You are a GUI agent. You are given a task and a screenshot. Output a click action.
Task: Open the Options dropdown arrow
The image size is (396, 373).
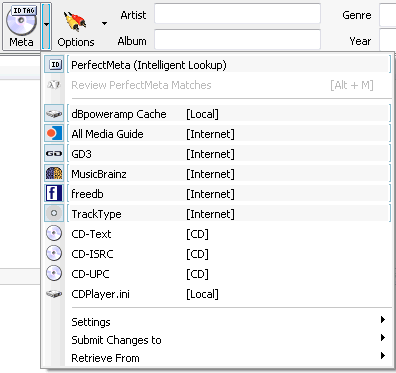[x=104, y=24]
